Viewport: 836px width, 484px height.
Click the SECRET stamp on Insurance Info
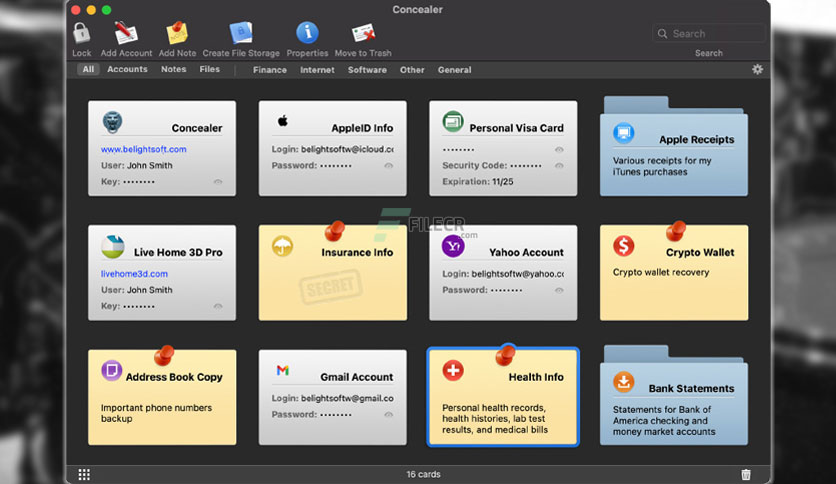(x=331, y=287)
